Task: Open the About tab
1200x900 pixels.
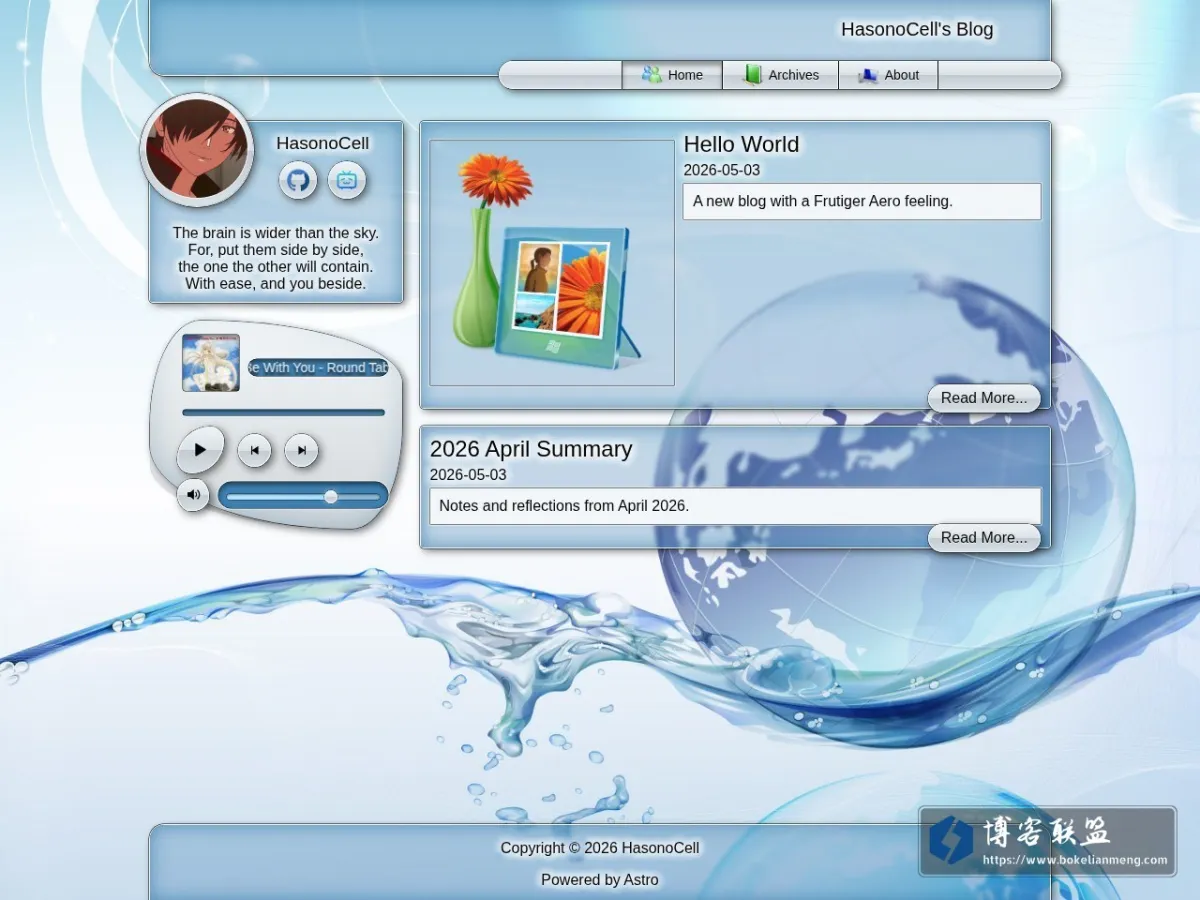Action: (888, 75)
